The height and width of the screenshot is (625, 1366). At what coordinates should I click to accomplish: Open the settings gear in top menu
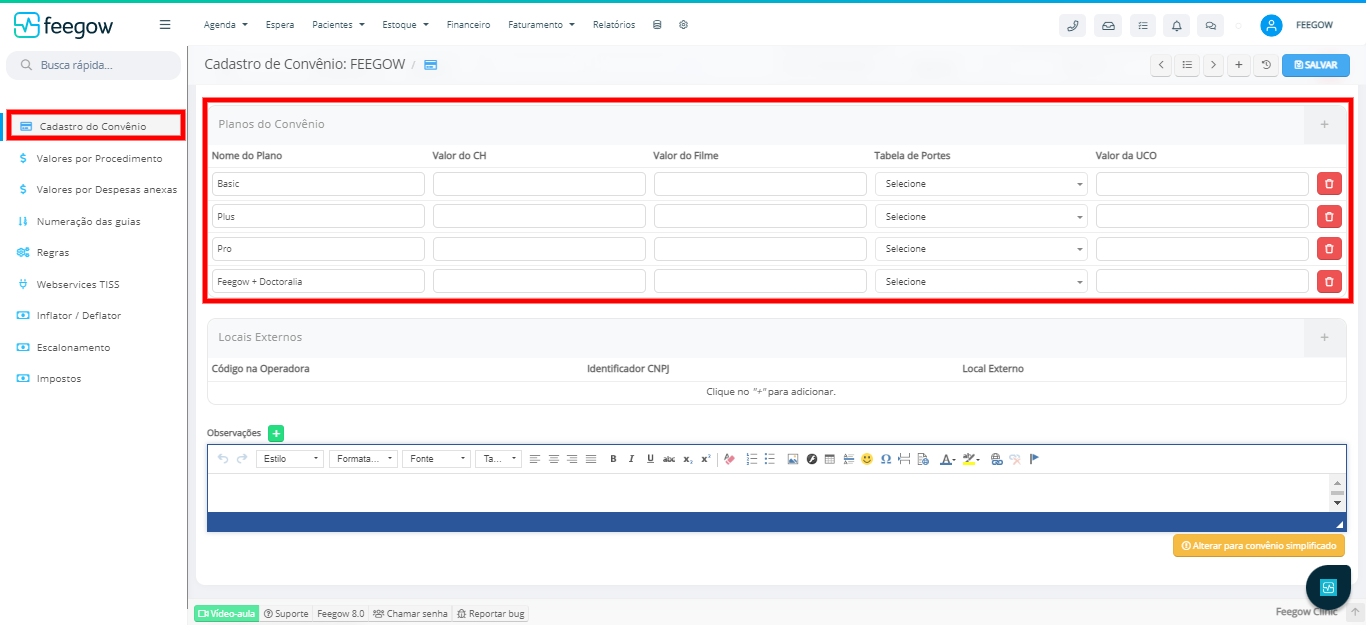(x=683, y=25)
